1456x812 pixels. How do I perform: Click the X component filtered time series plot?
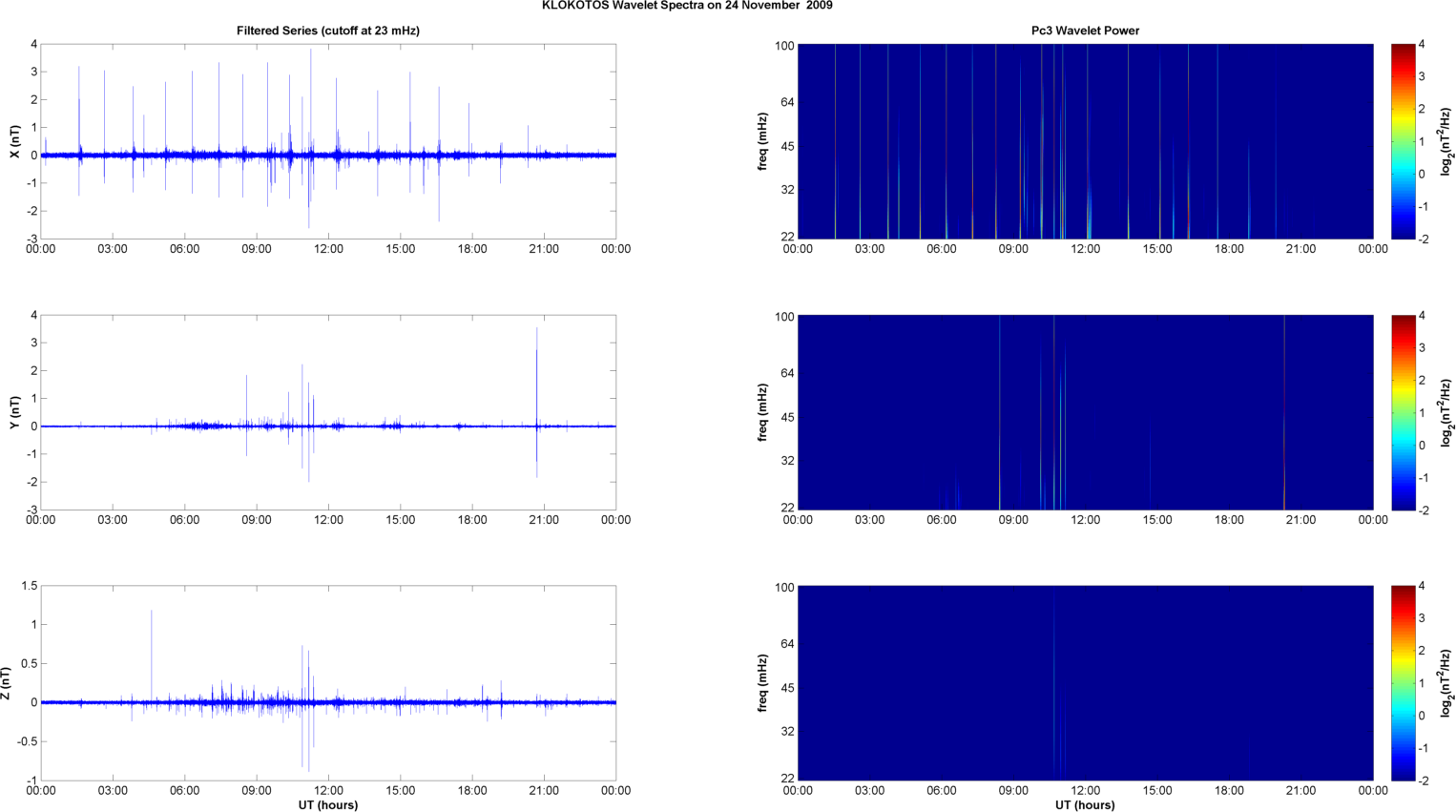pyautogui.click(x=327, y=141)
